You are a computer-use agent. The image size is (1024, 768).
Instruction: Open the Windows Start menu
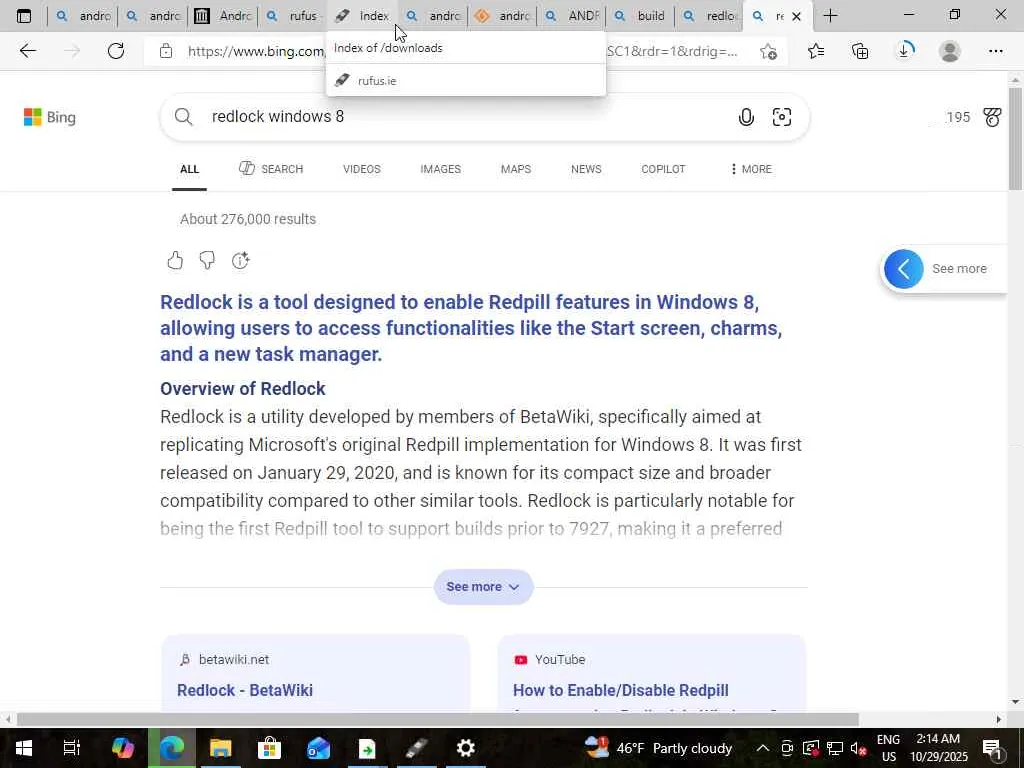coord(24,748)
